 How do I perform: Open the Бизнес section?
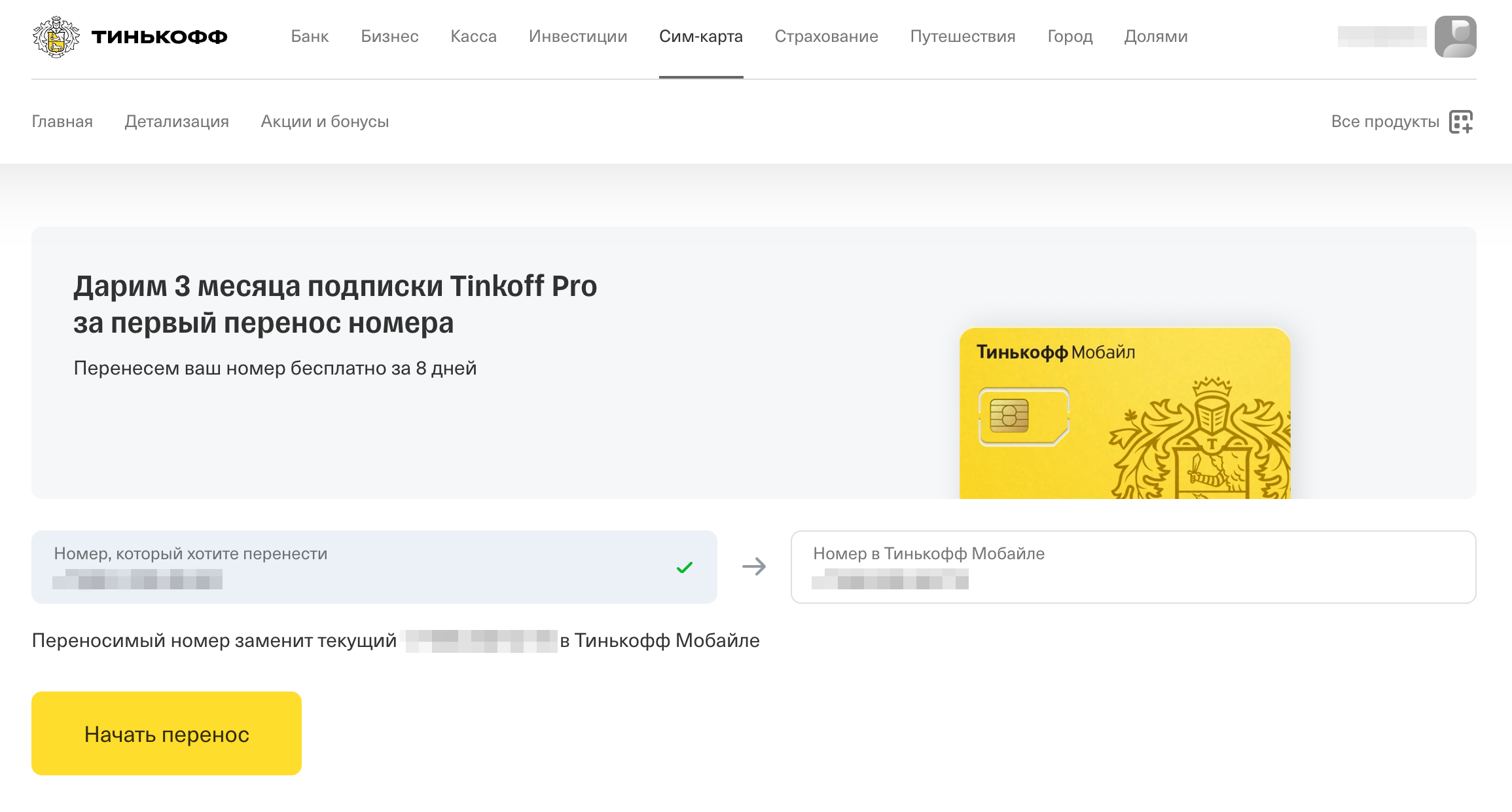pos(389,37)
